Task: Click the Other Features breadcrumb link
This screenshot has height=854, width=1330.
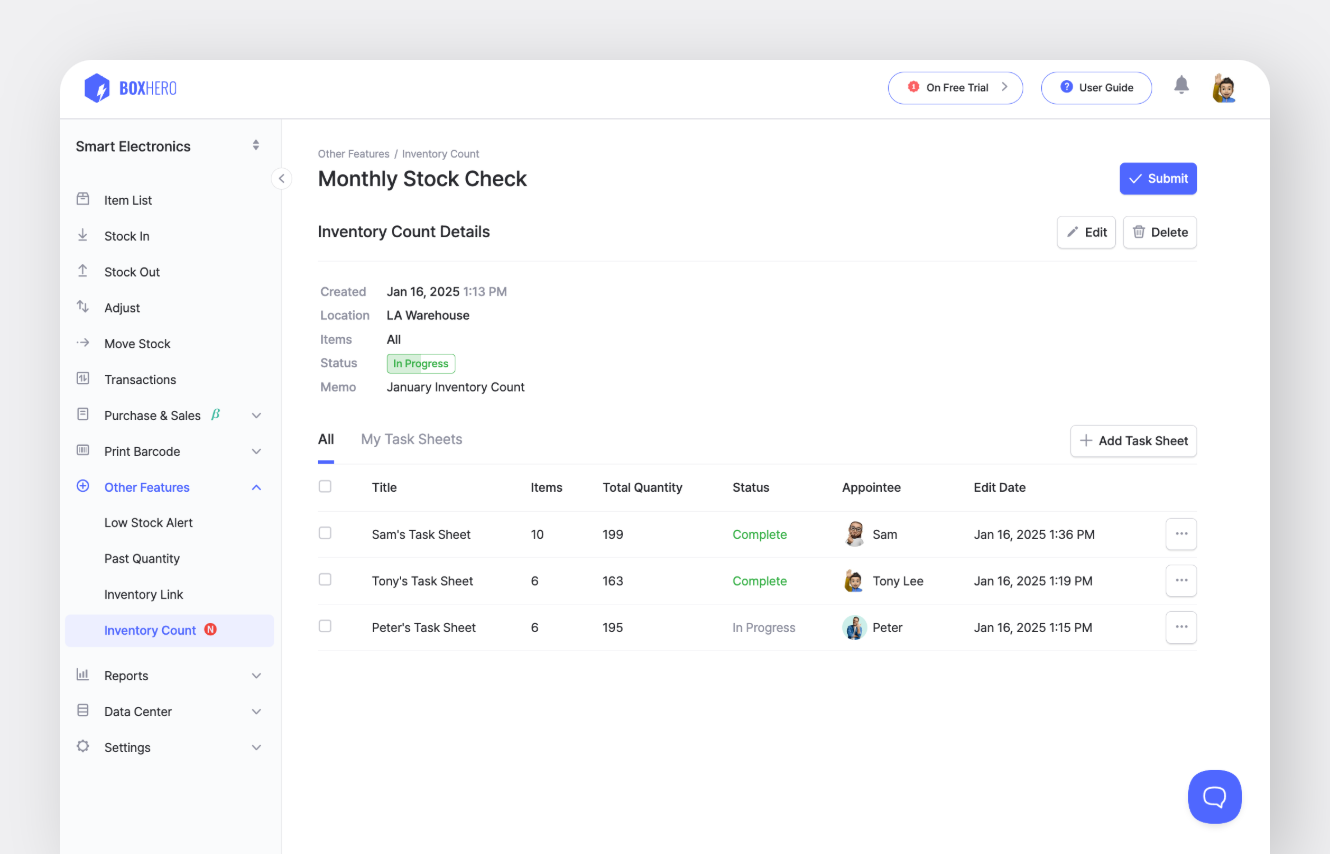Action: point(354,154)
